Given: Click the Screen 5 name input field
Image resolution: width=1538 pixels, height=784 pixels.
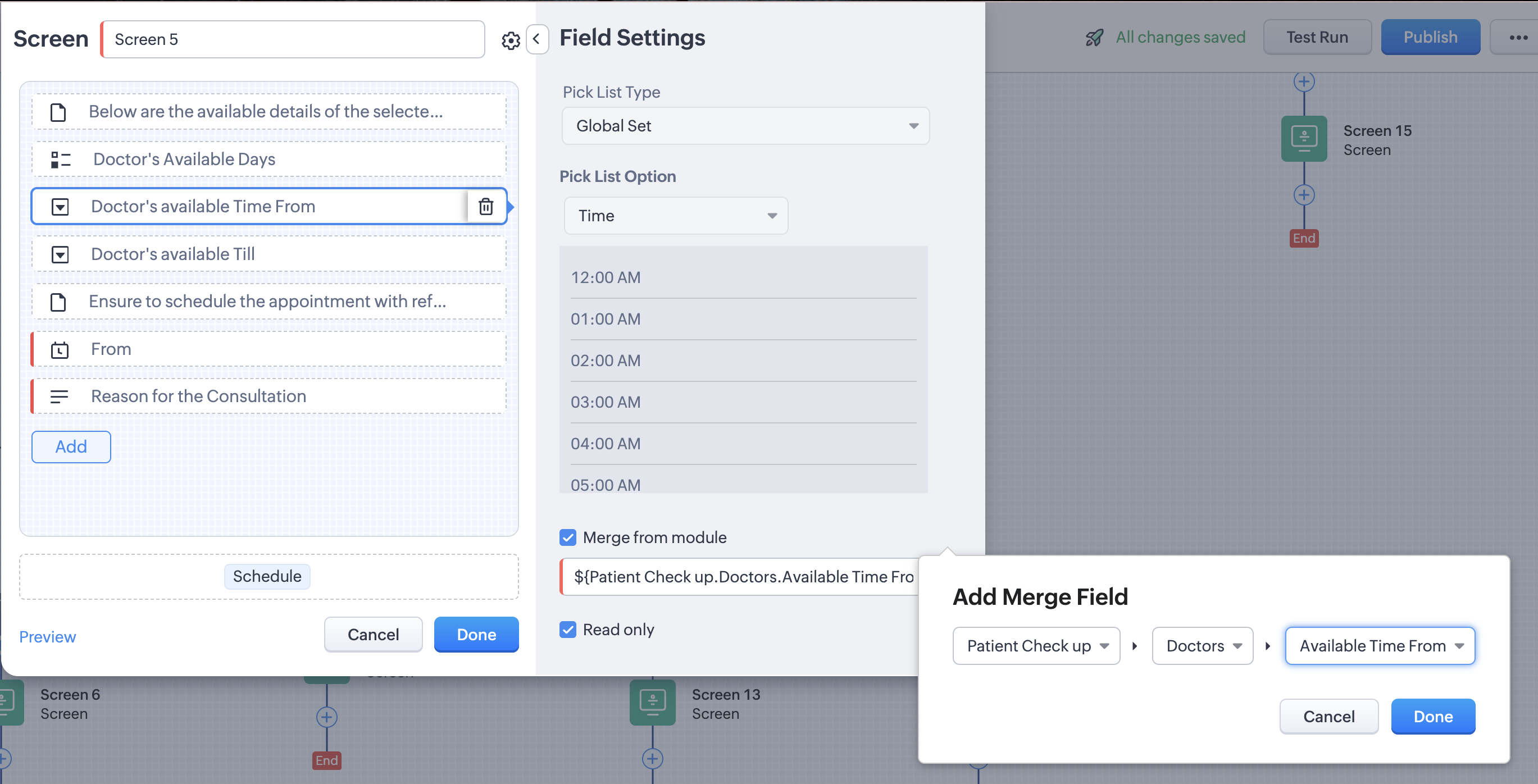Looking at the screenshot, I should point(293,39).
